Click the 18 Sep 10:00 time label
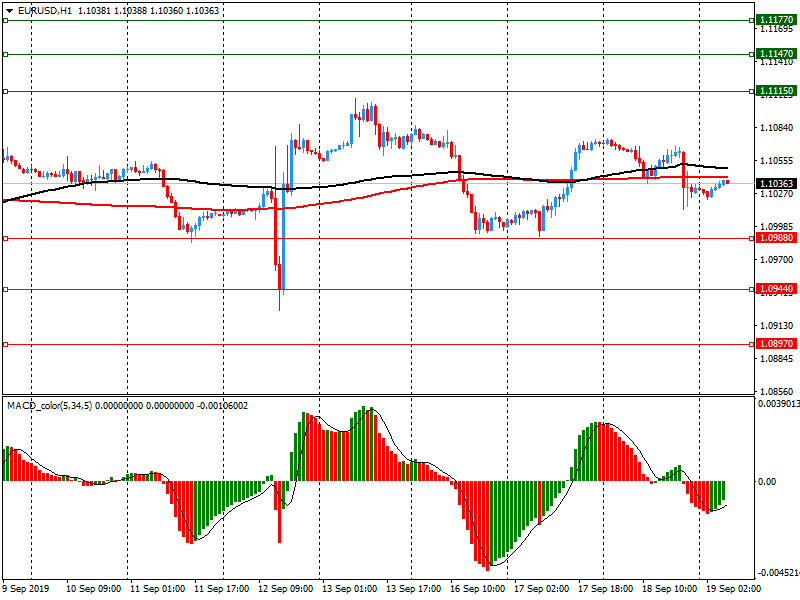This screenshot has width=800, height=600. pos(670,589)
